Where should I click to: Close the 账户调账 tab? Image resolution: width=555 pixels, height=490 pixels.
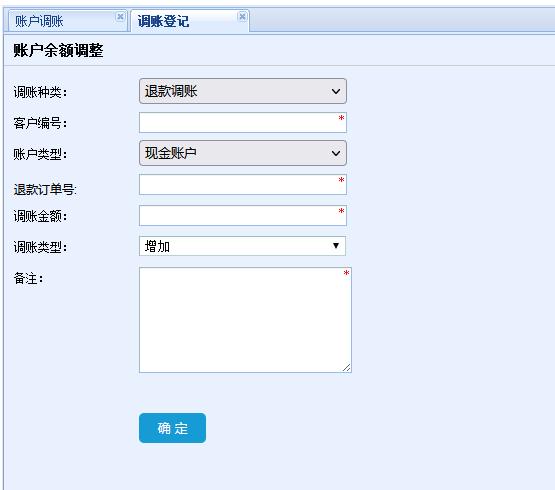(x=120, y=17)
